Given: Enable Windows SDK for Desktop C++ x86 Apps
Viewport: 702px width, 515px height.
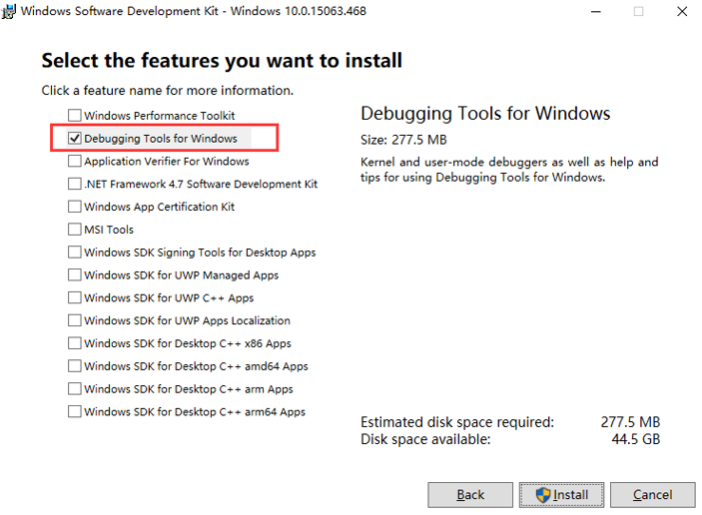Looking at the screenshot, I should [x=75, y=343].
